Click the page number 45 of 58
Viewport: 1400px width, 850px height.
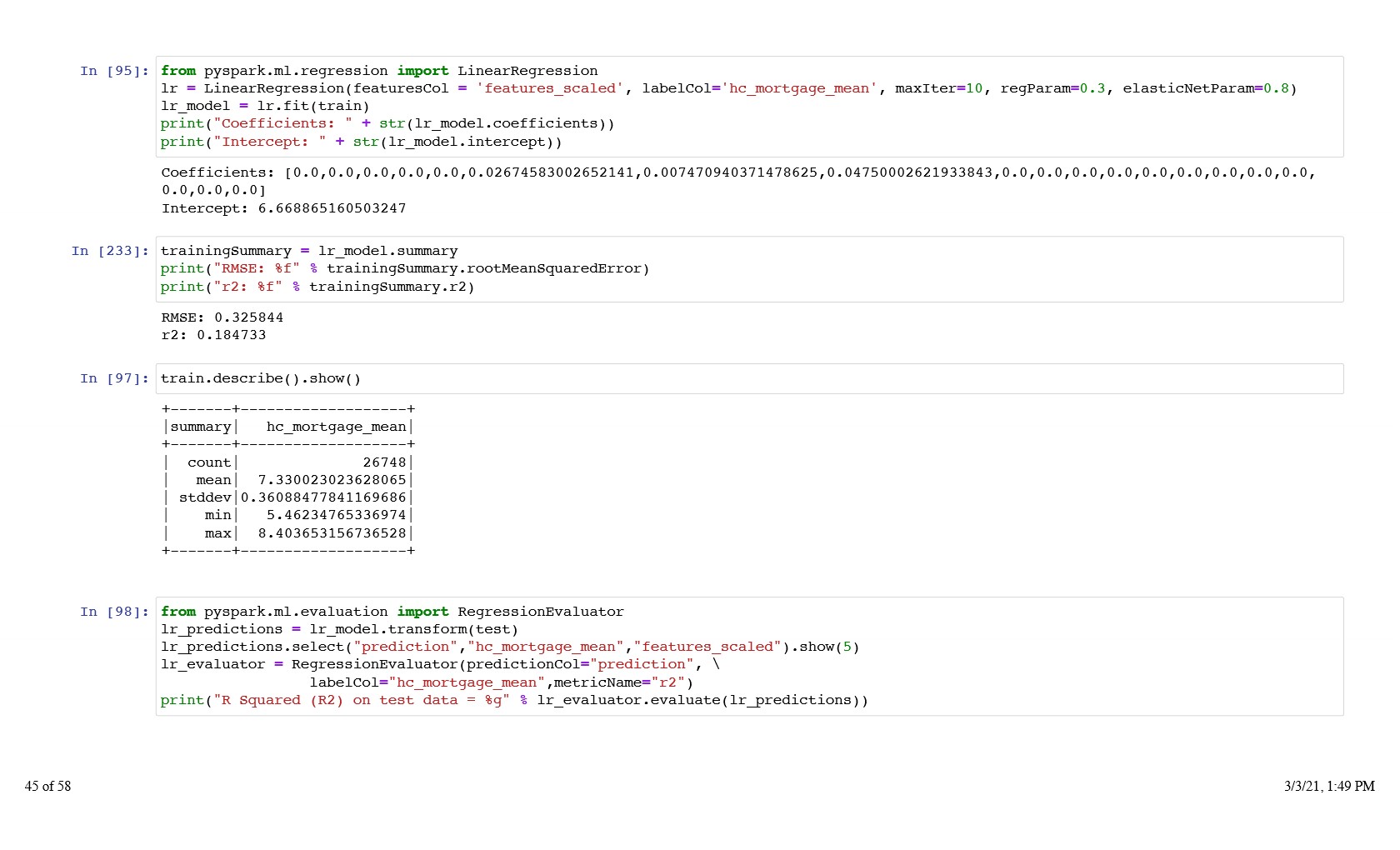coord(48,786)
